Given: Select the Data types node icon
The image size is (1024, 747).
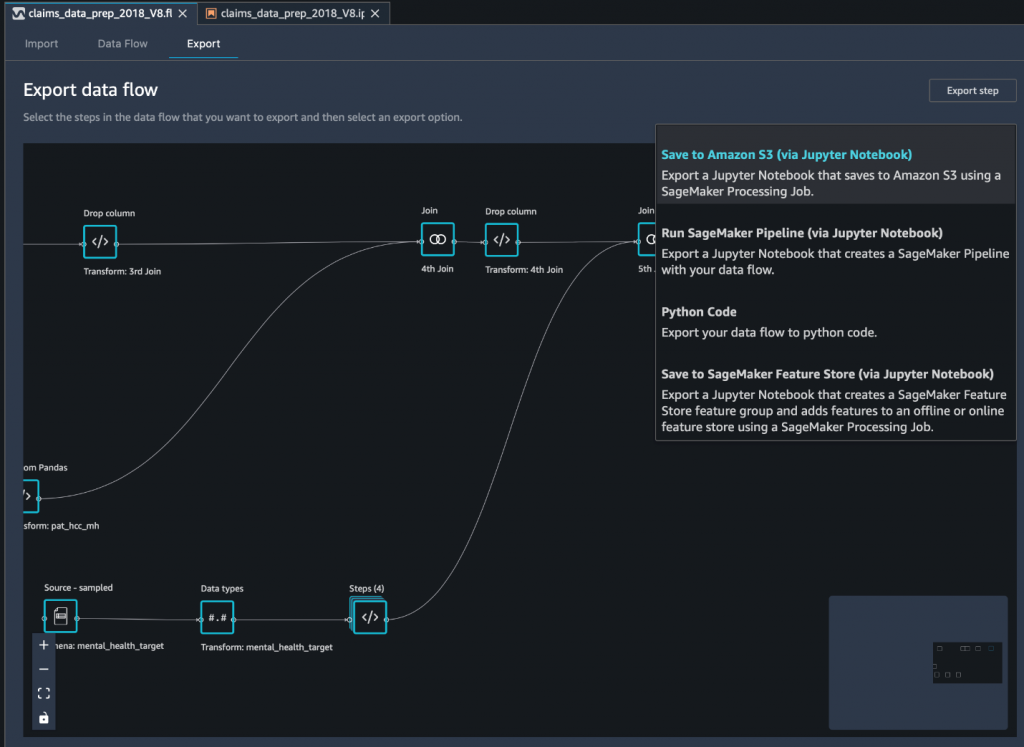Looking at the screenshot, I should coord(217,616).
